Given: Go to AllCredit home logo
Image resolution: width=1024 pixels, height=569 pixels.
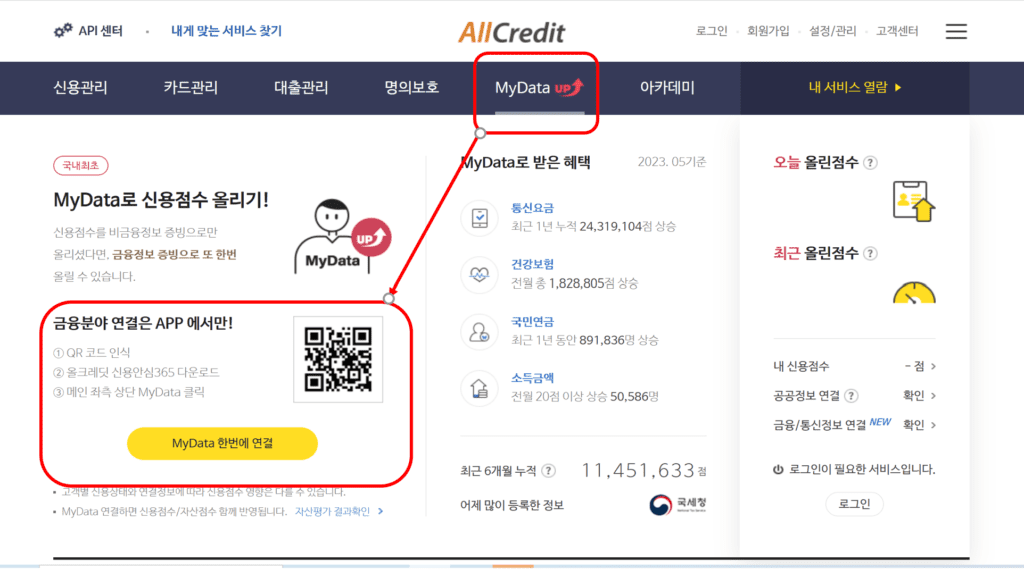Looking at the screenshot, I should click(511, 32).
